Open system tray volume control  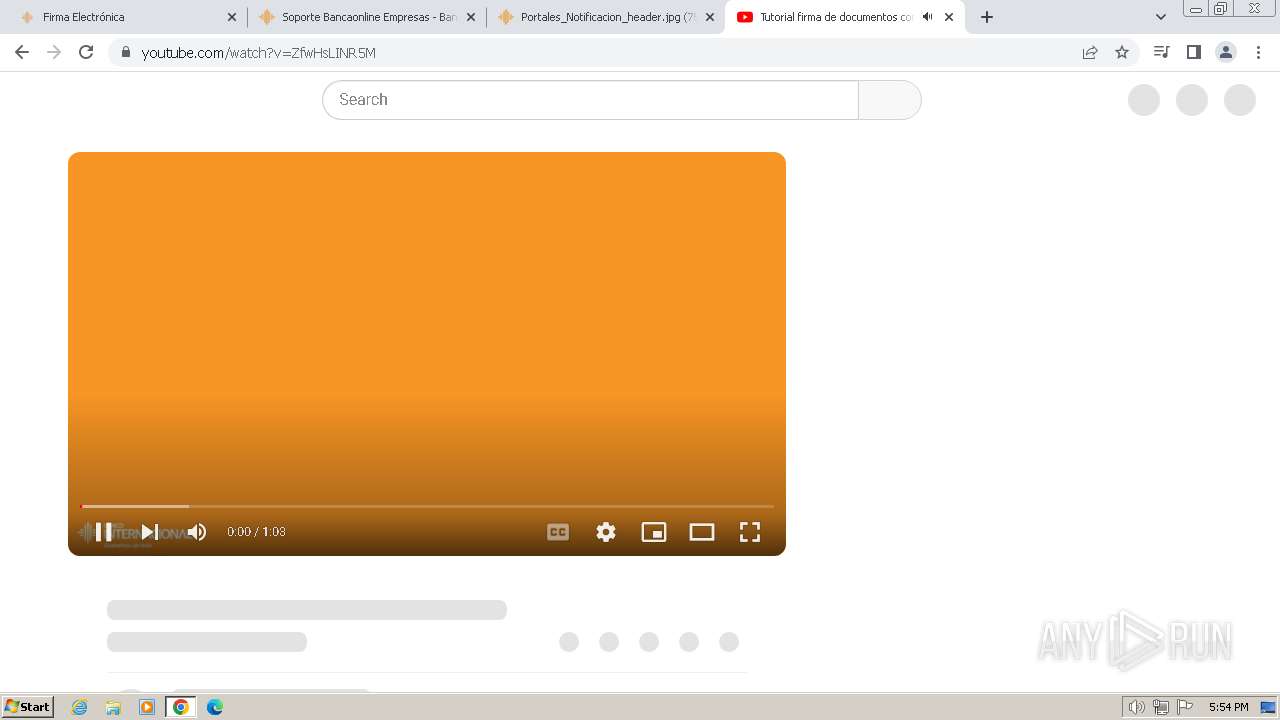pos(1136,707)
